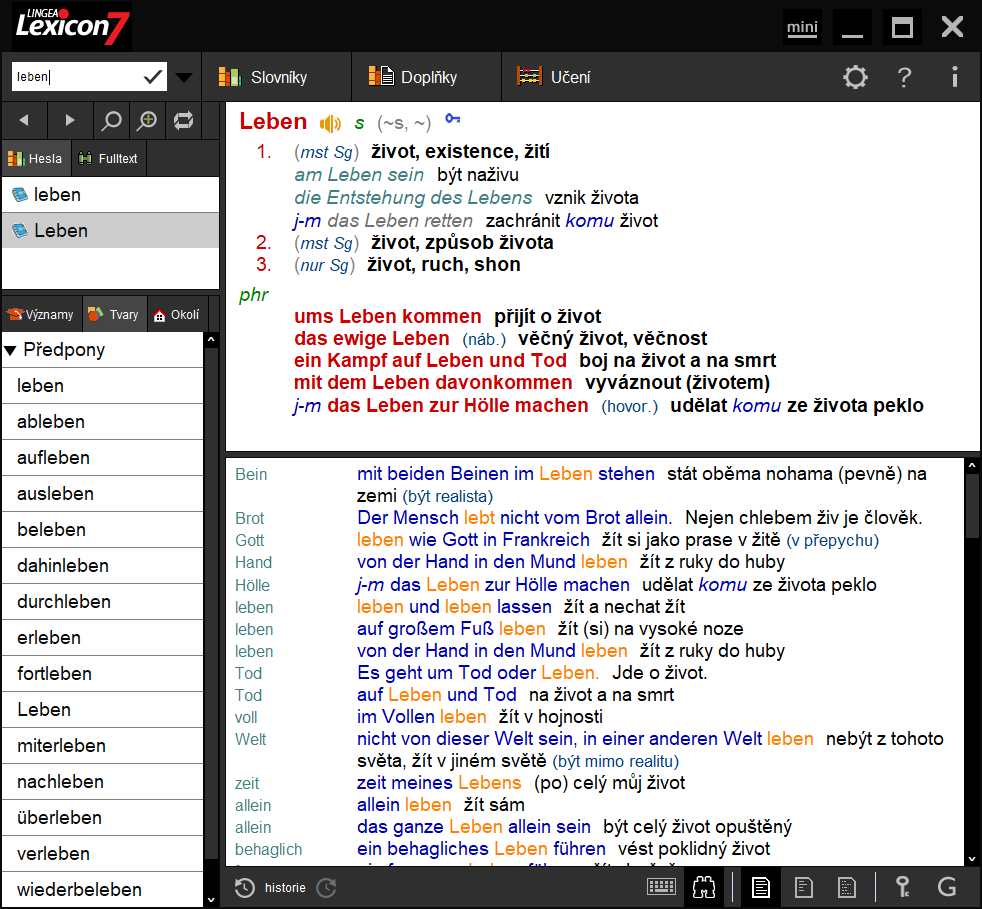Image resolution: width=982 pixels, height=909 pixels.
Task: Open the Učení menu
Action: pos(554,77)
